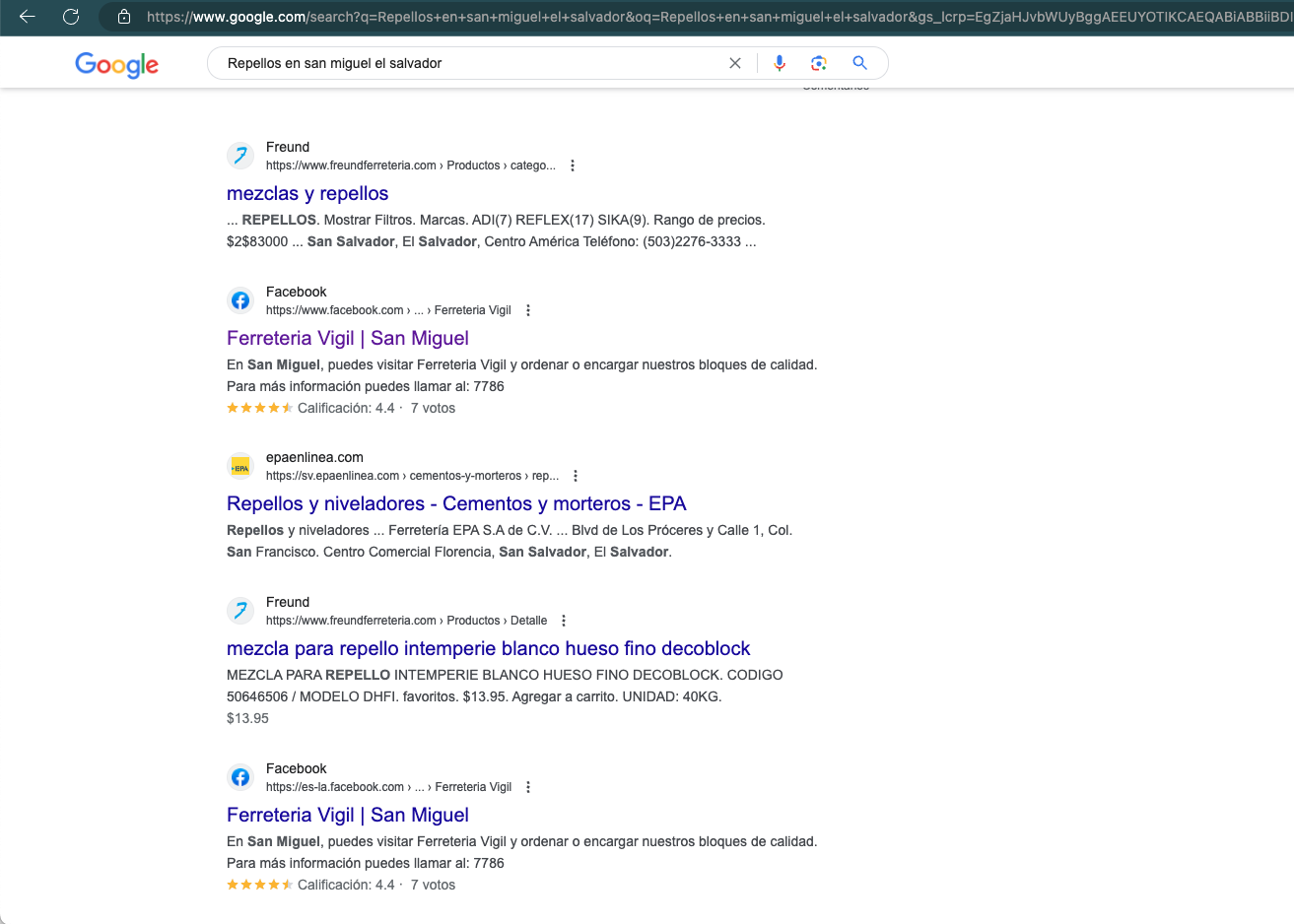This screenshot has width=1294, height=924.
Task: Click the Freund favicon above the decoblock result
Action: [240, 611]
